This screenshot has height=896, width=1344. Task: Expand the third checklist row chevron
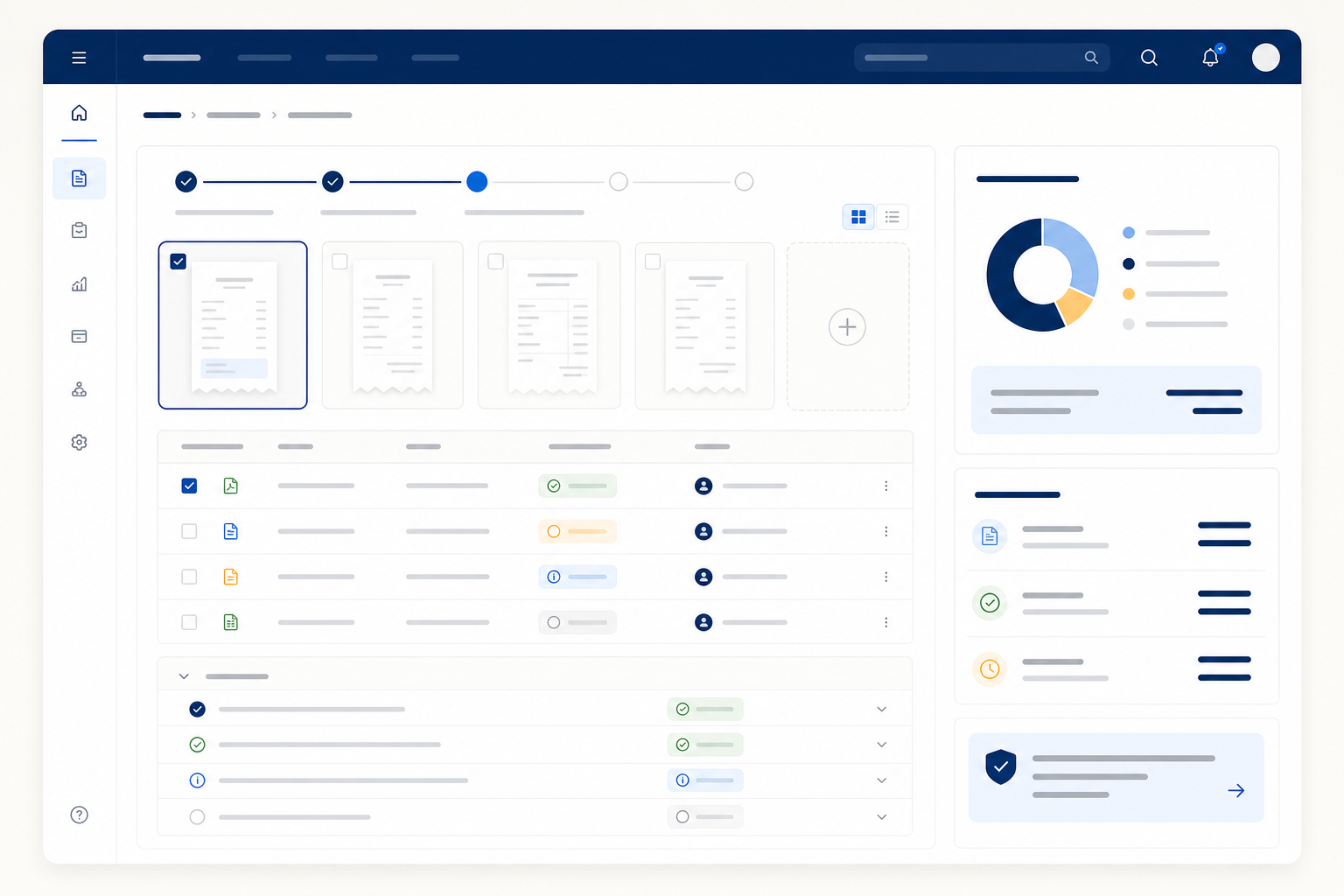(x=881, y=780)
